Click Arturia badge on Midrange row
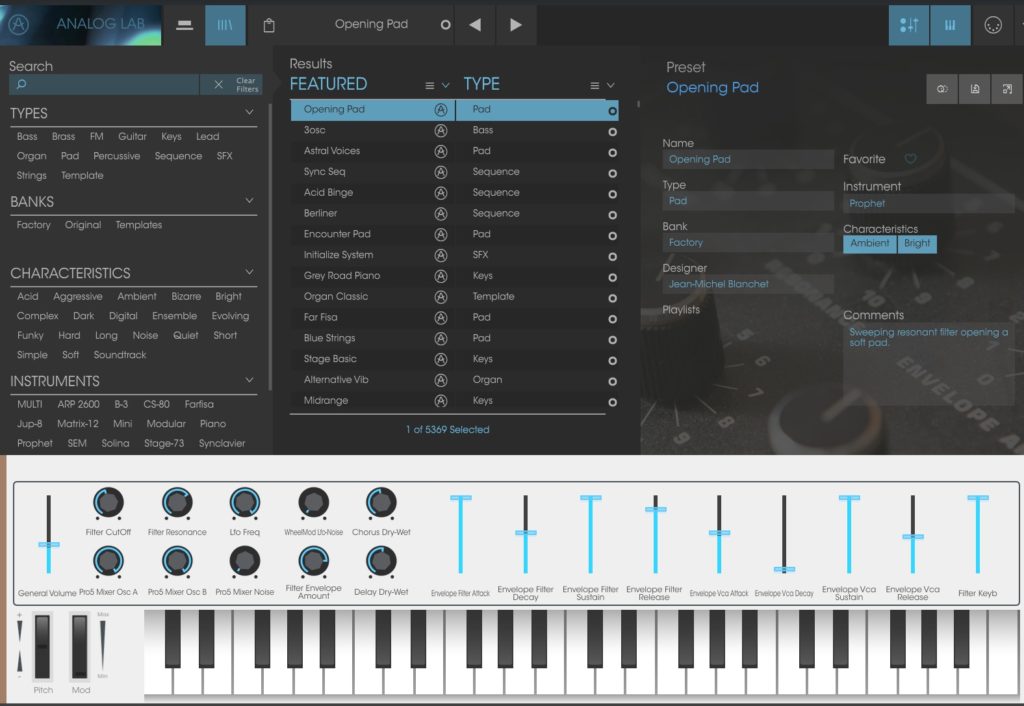The height and width of the screenshot is (706, 1024). (441, 401)
